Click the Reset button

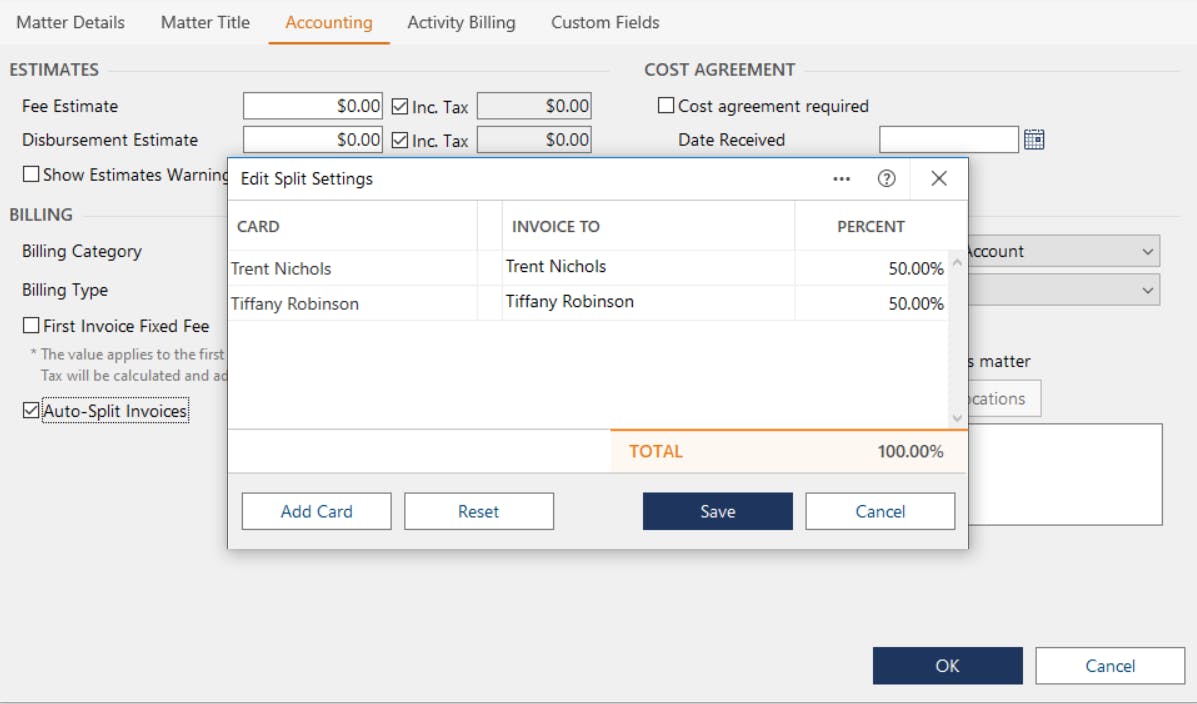(478, 511)
